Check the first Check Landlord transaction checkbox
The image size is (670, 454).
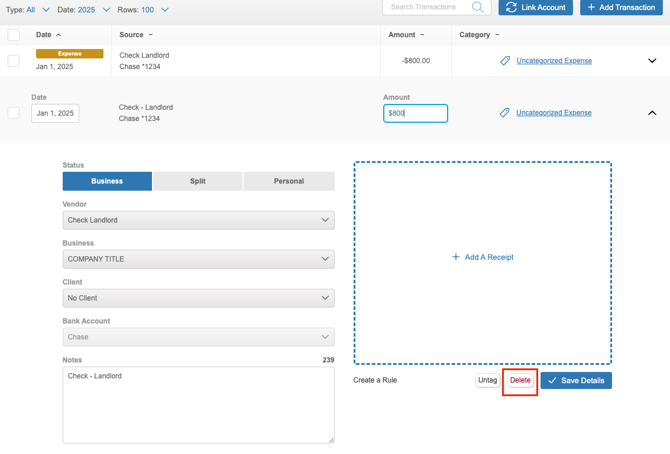click(14, 61)
